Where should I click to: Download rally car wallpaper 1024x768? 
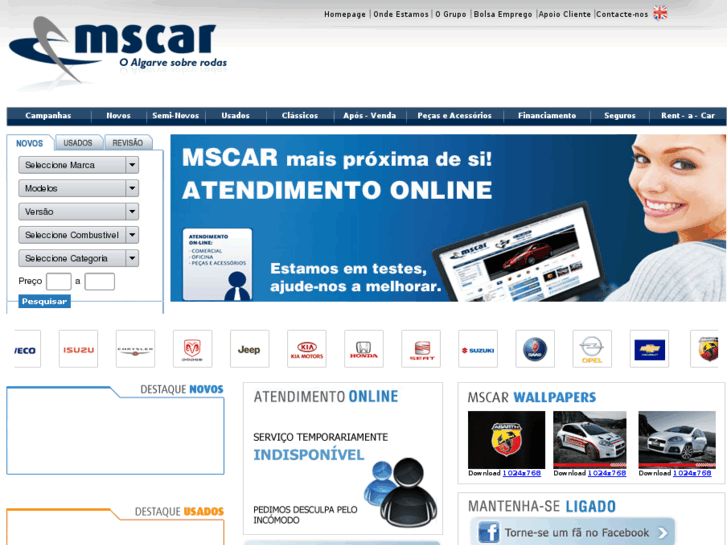pyautogui.click(x=607, y=473)
